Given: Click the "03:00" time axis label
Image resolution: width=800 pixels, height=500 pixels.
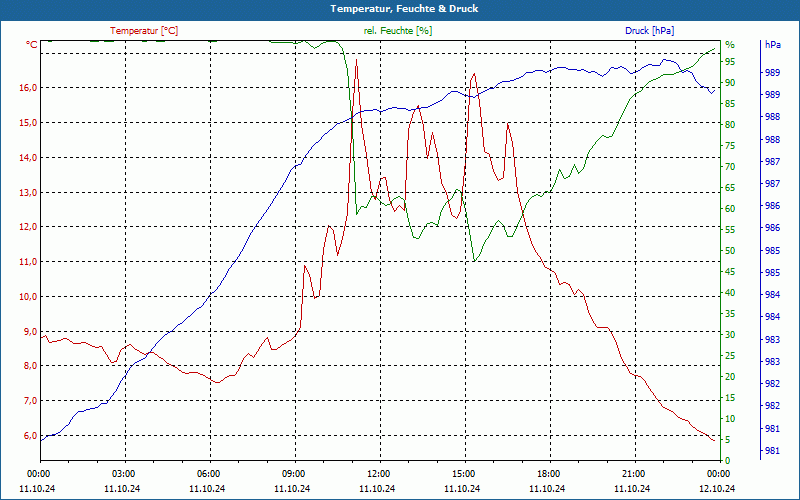Looking at the screenshot, I should (123, 473).
